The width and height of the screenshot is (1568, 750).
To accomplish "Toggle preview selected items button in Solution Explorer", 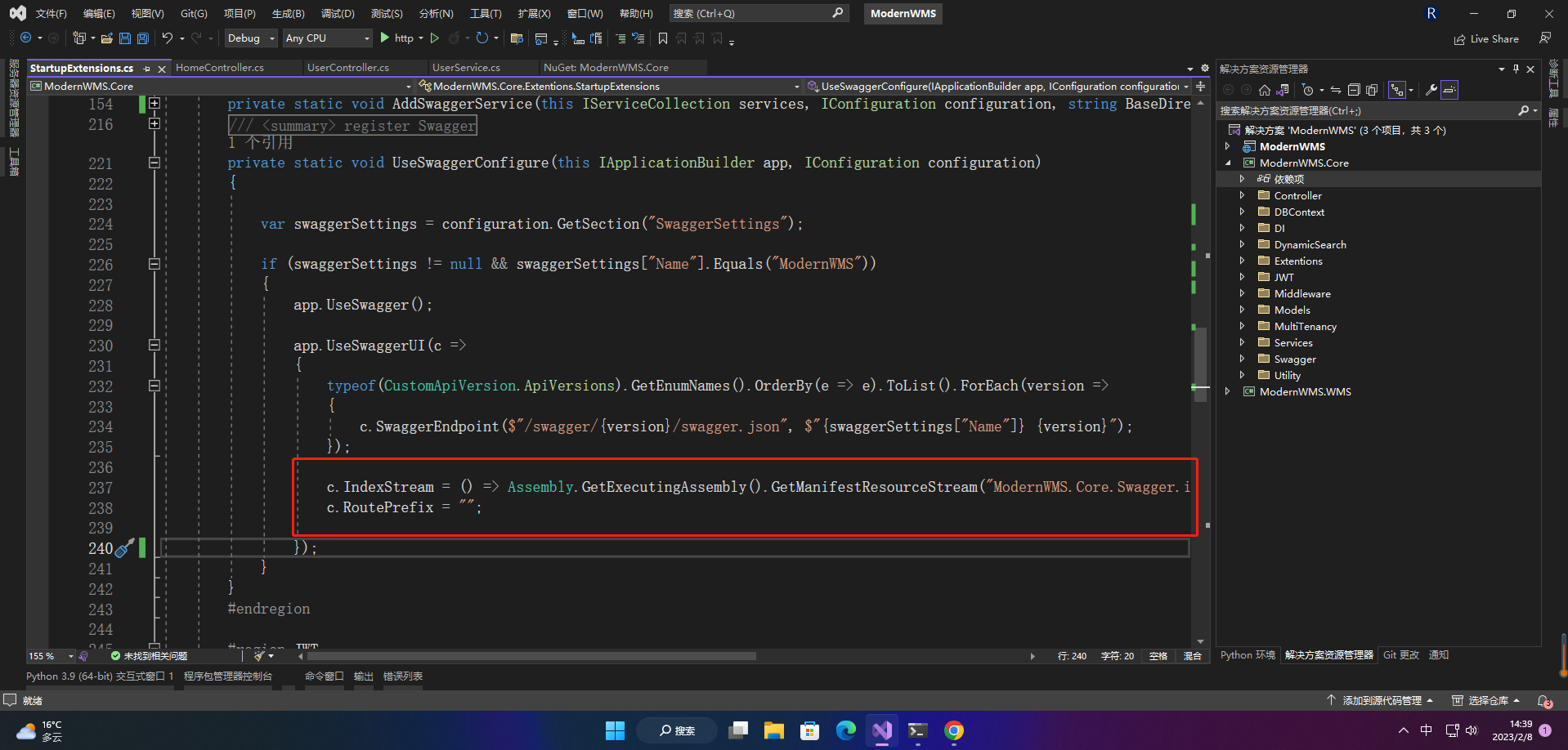I will pyautogui.click(x=1449, y=90).
